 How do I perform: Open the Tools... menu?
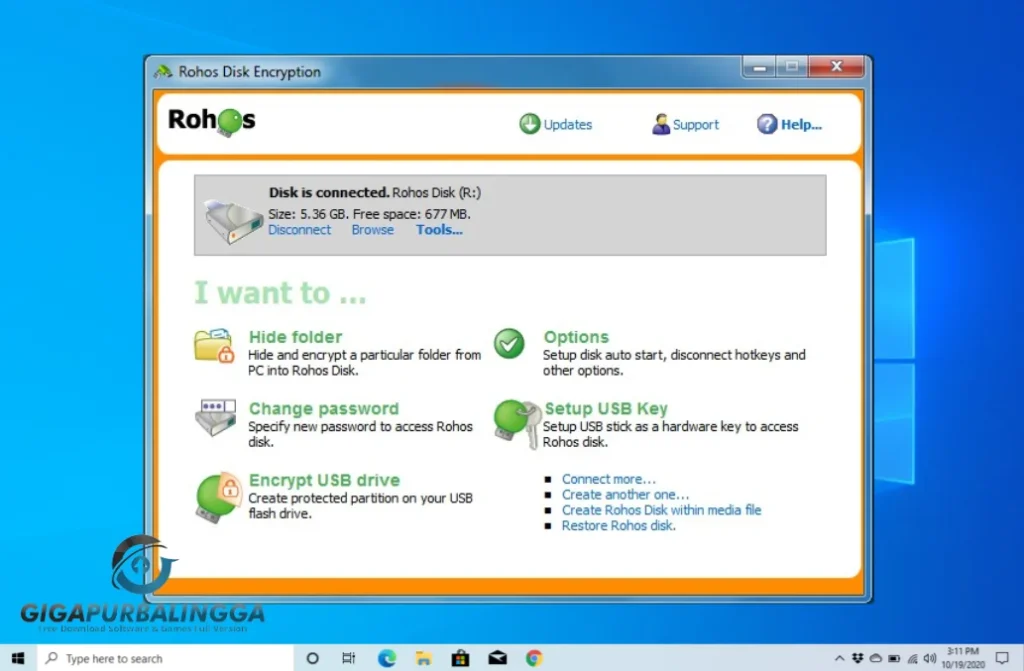(x=438, y=229)
